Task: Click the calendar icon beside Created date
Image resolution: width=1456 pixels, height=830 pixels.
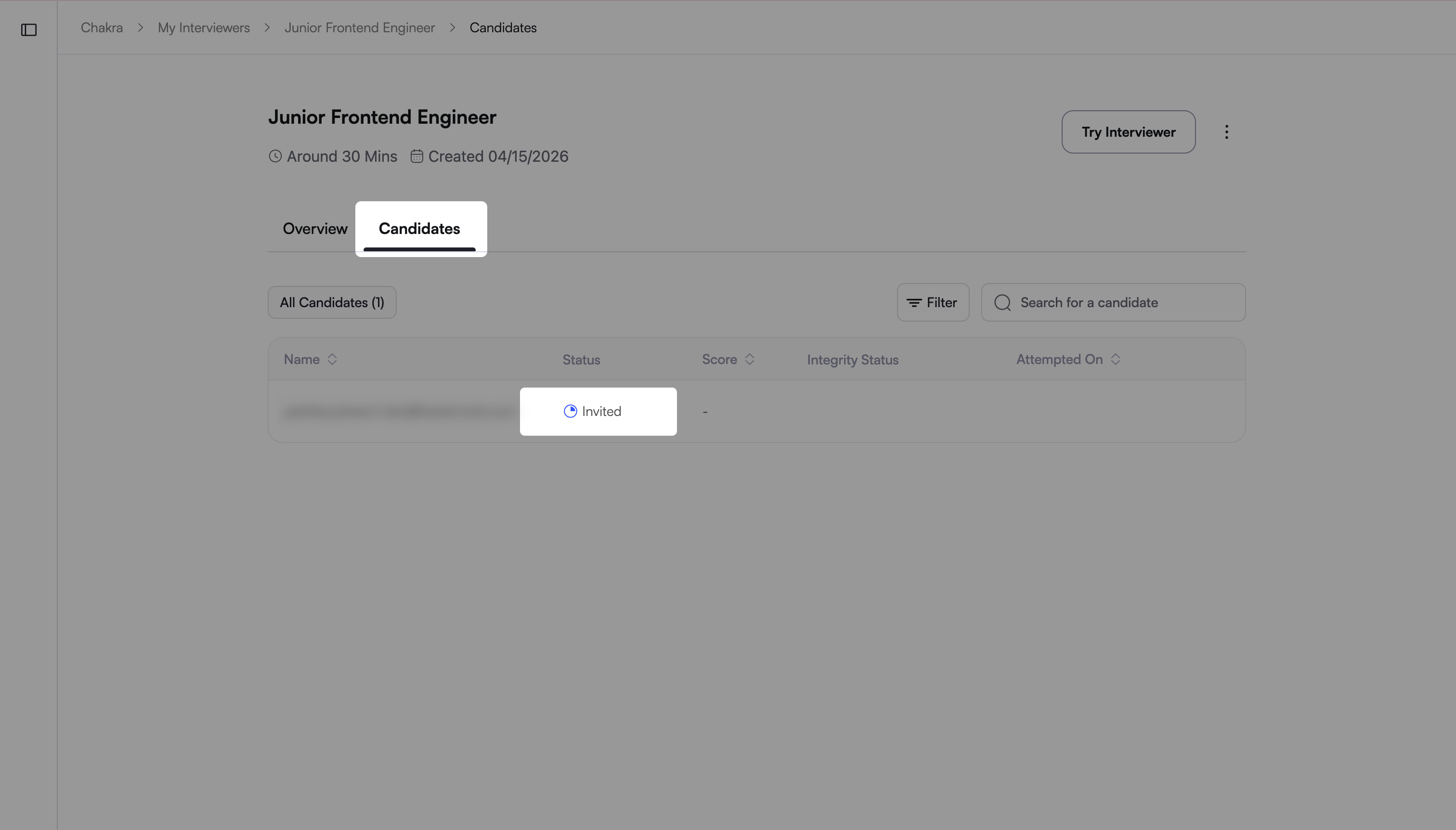Action: (x=417, y=156)
